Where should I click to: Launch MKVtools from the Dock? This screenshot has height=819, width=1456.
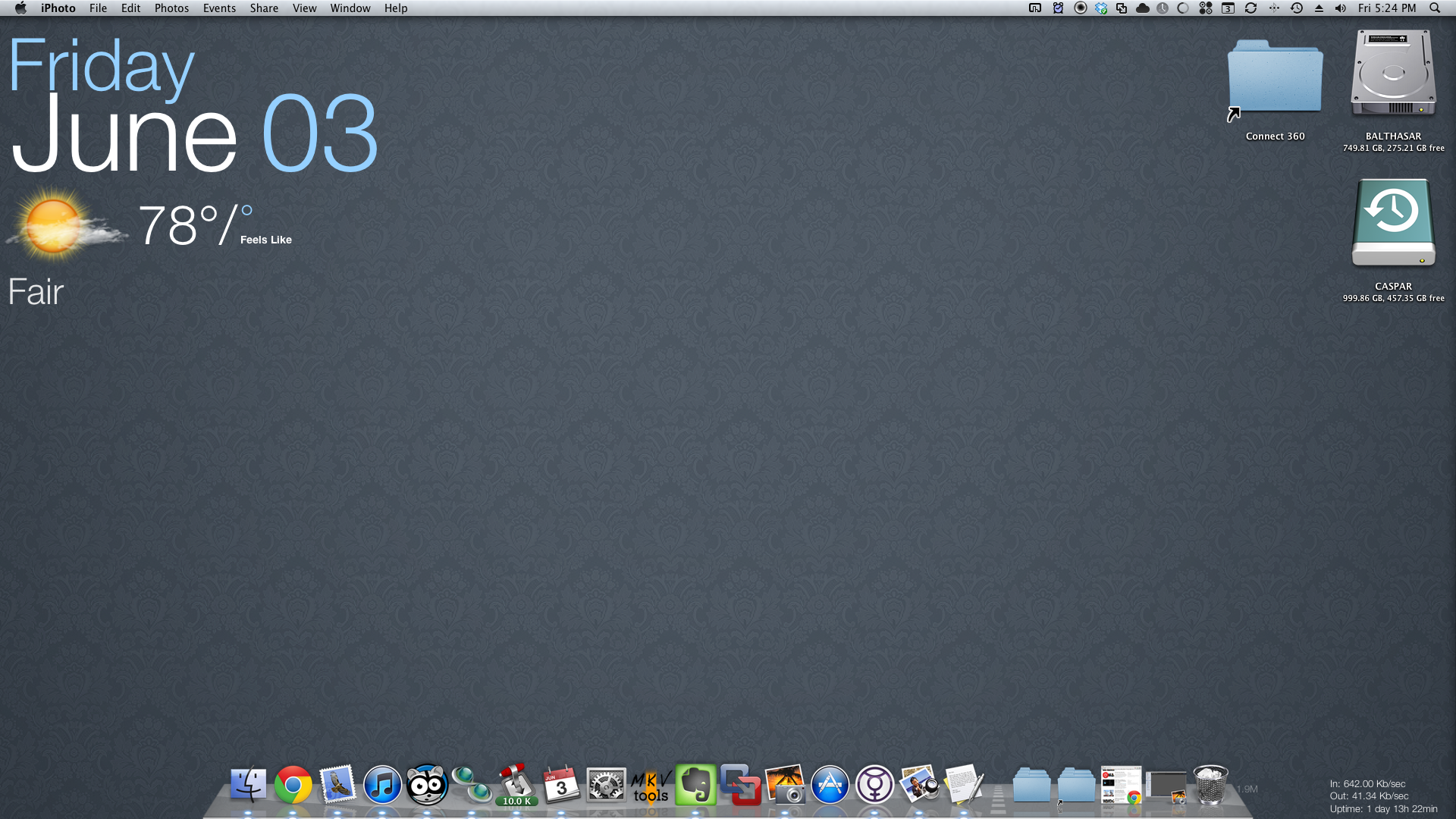[x=651, y=786]
